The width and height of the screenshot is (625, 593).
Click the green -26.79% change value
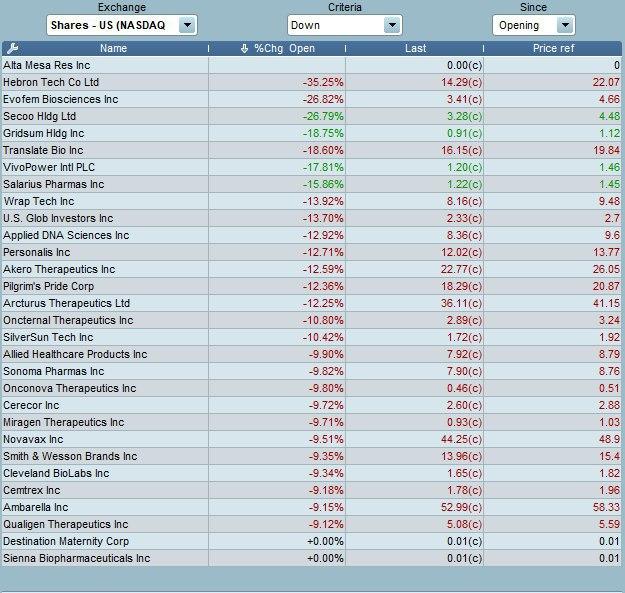click(323, 116)
